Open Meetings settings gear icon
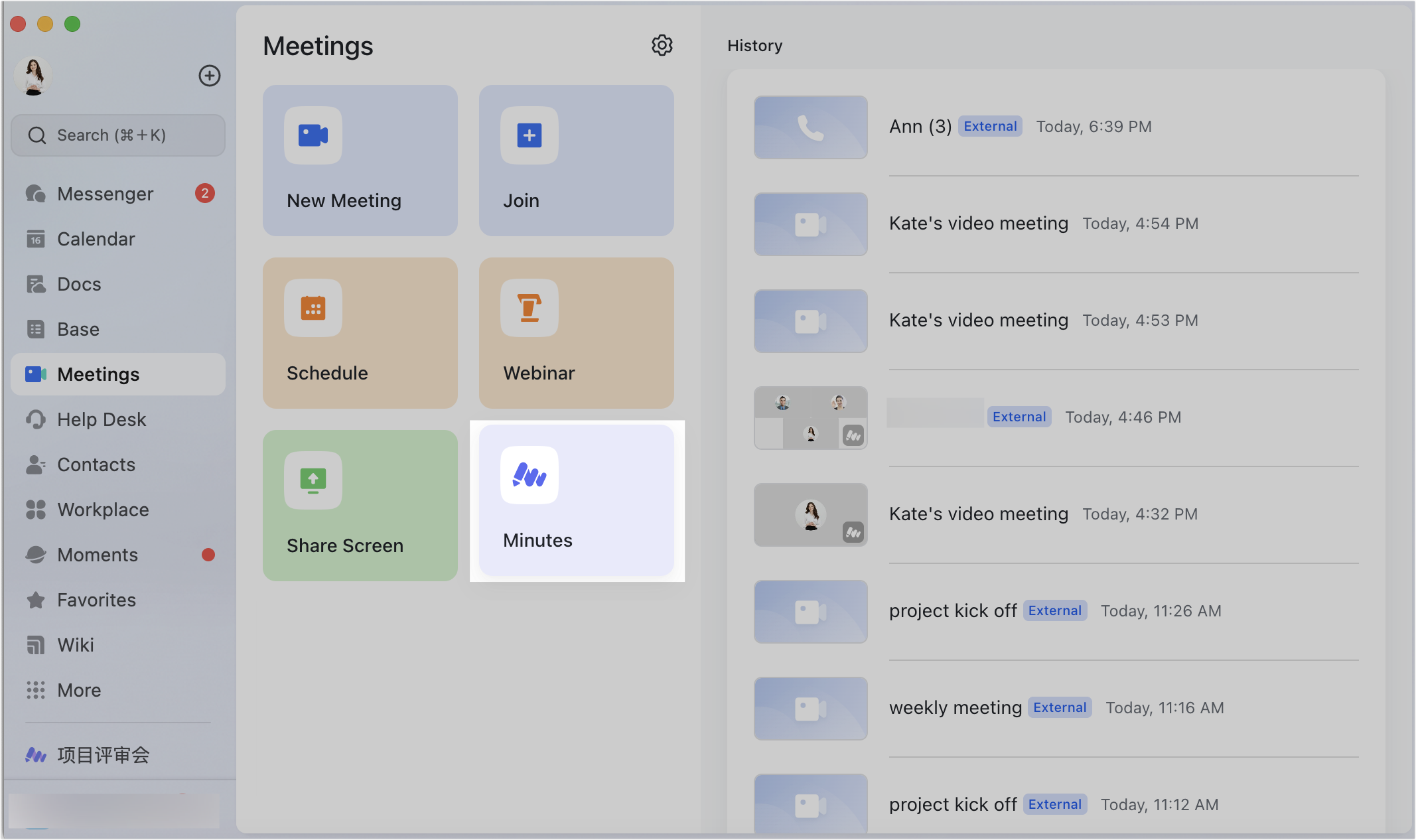1416x840 pixels. coord(661,45)
